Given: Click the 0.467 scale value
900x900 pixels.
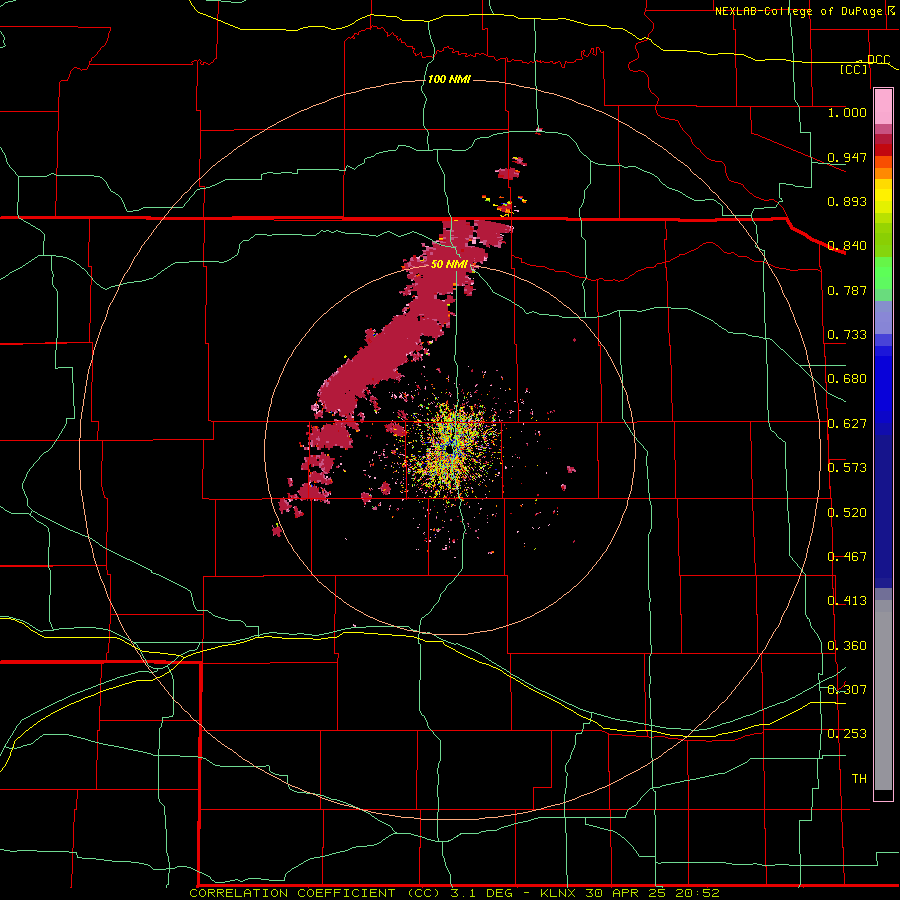Looking at the screenshot, I should (x=847, y=557).
